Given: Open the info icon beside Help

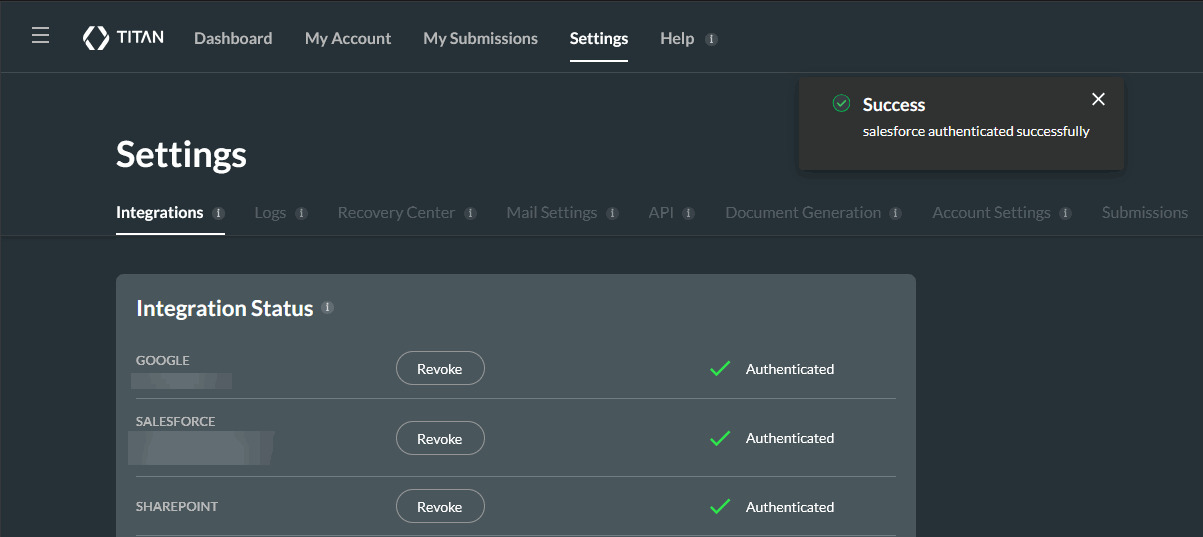Looking at the screenshot, I should [x=711, y=39].
